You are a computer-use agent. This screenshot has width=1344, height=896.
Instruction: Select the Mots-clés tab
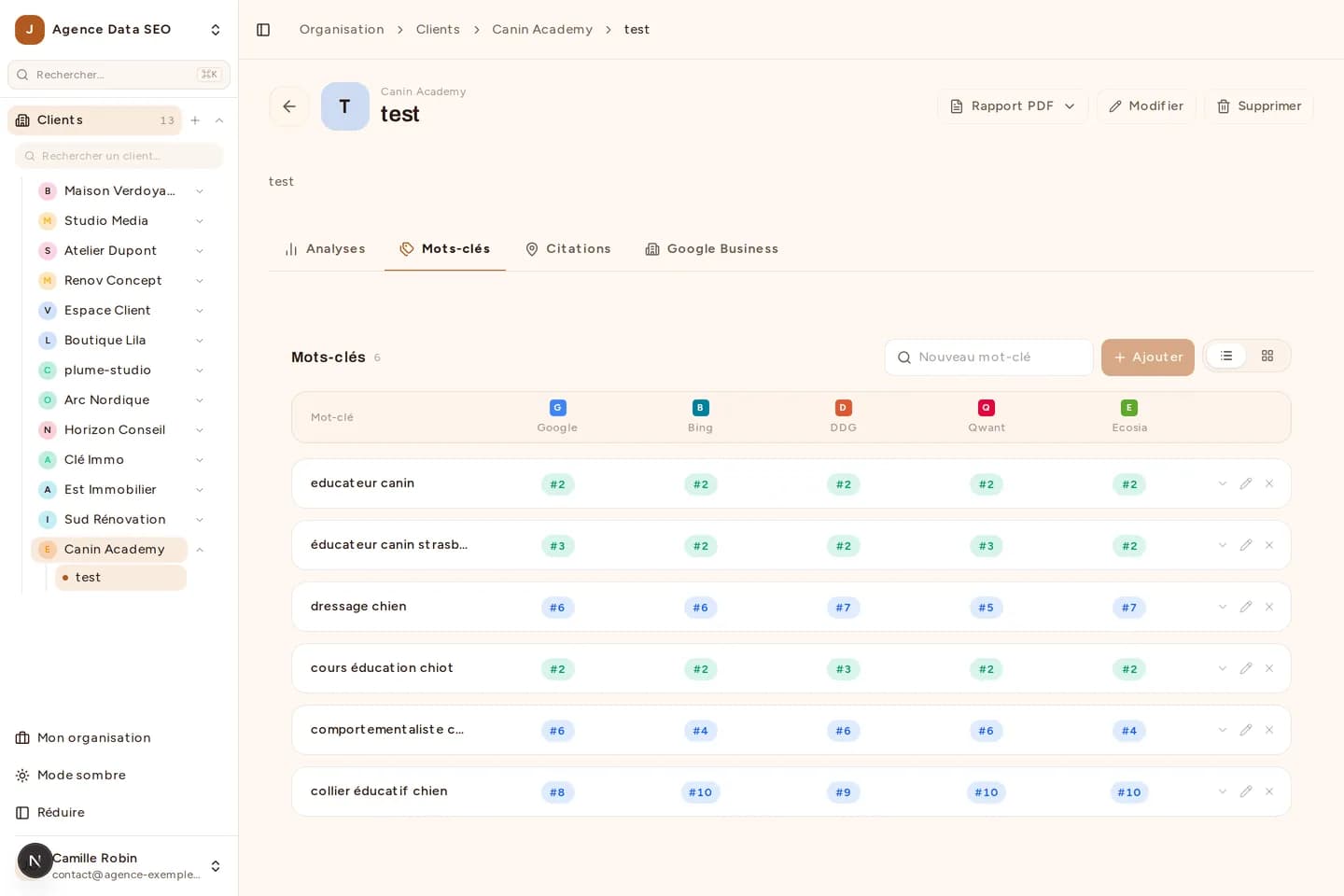445,249
